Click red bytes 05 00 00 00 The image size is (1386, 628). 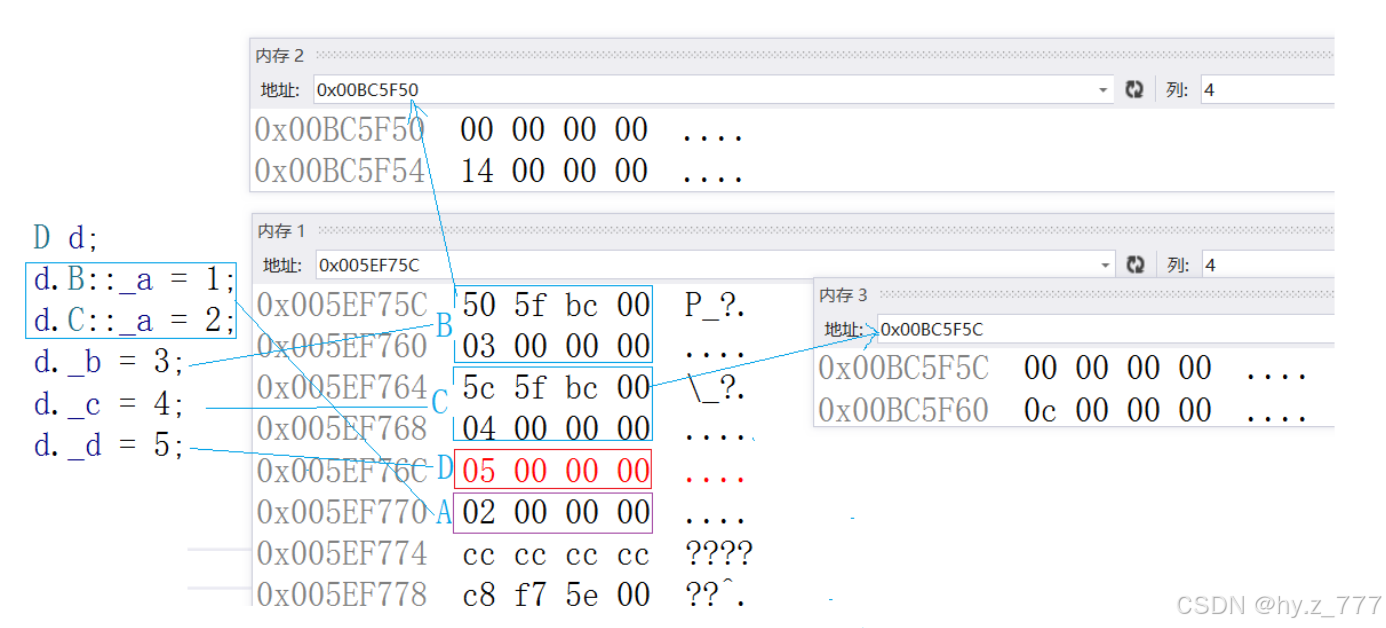[x=557, y=470]
